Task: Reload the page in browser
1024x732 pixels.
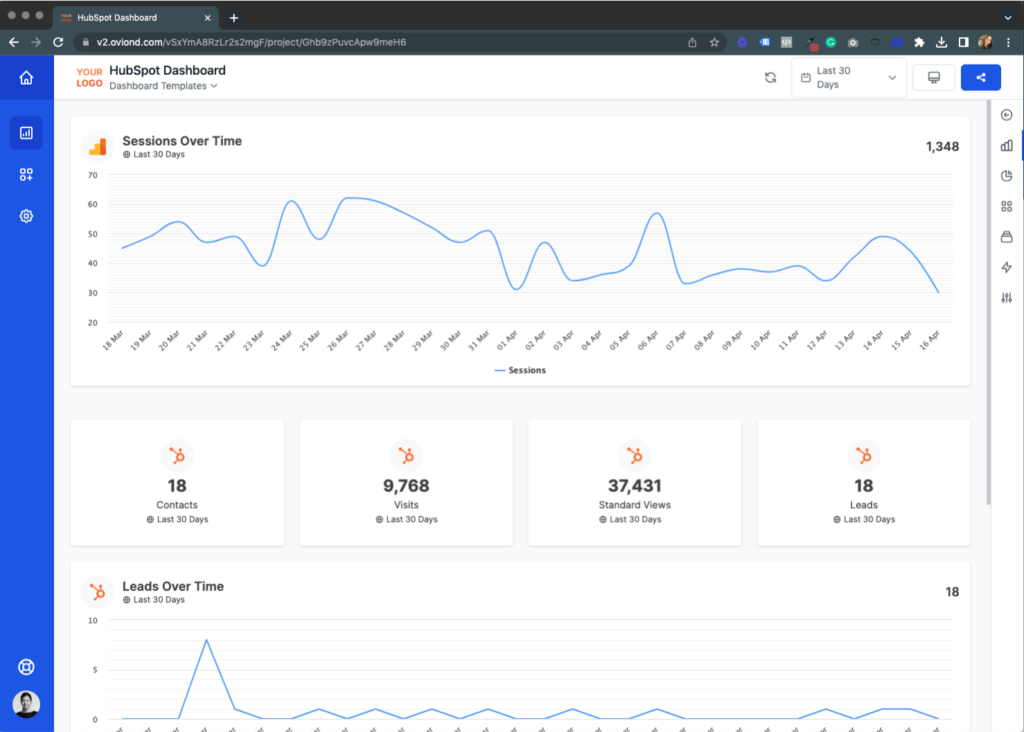Action: pos(58,42)
